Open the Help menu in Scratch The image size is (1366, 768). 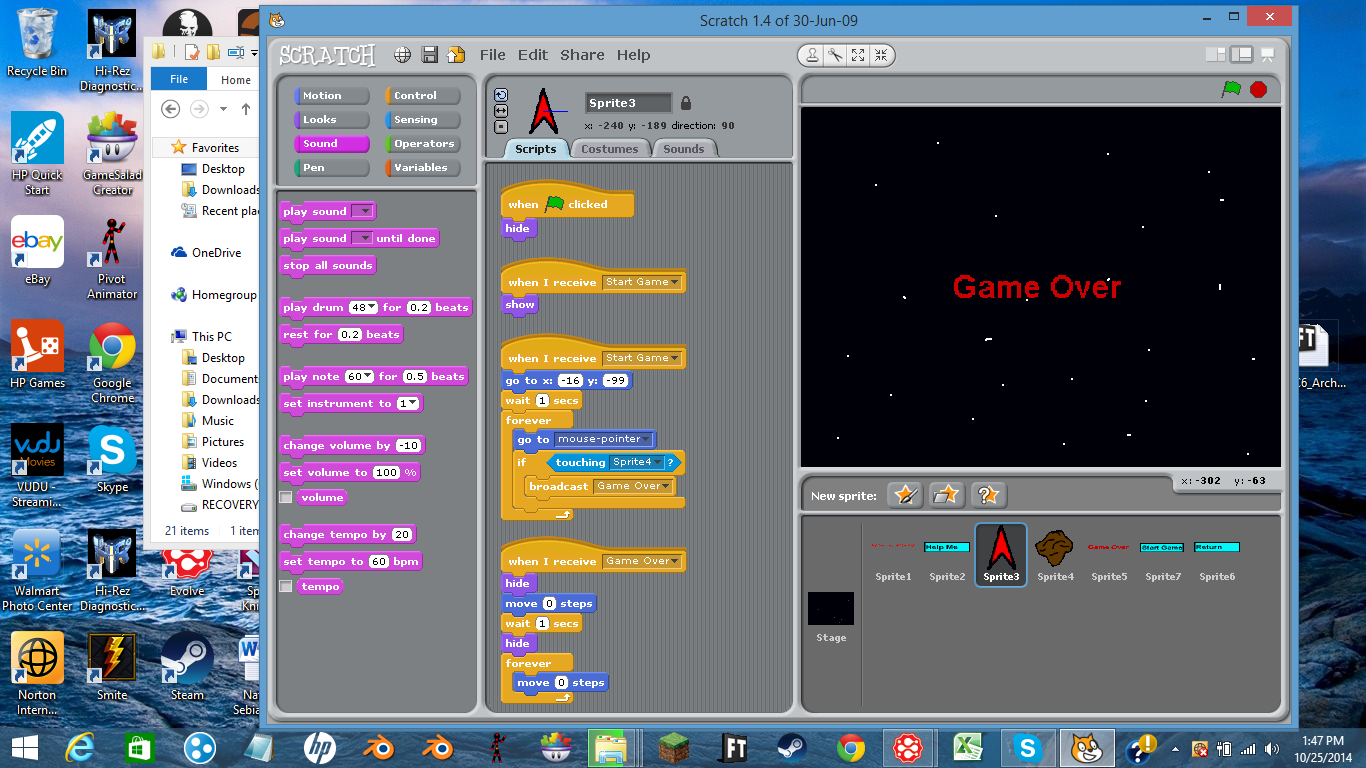click(633, 55)
